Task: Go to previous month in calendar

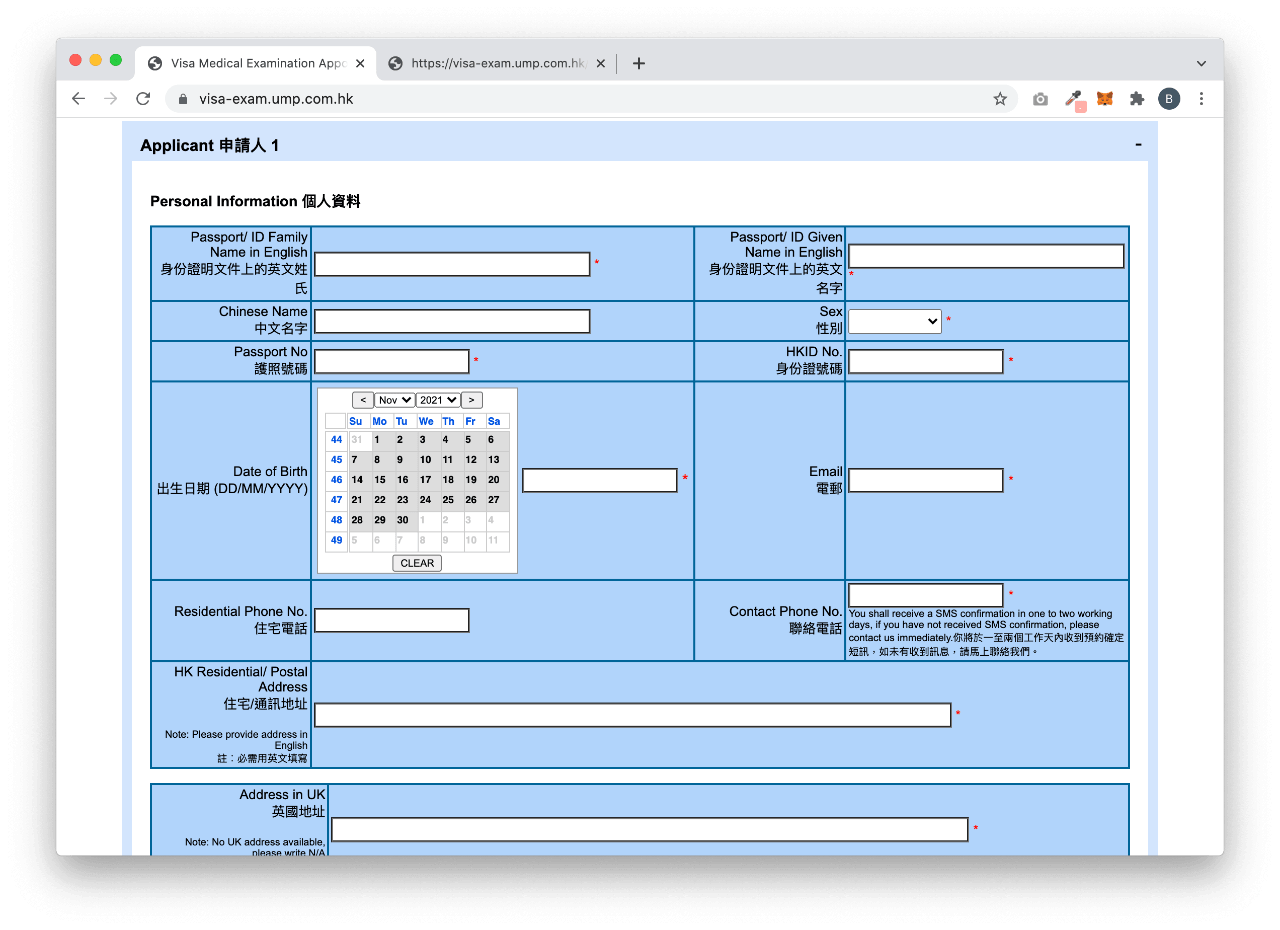Action: tap(363, 400)
